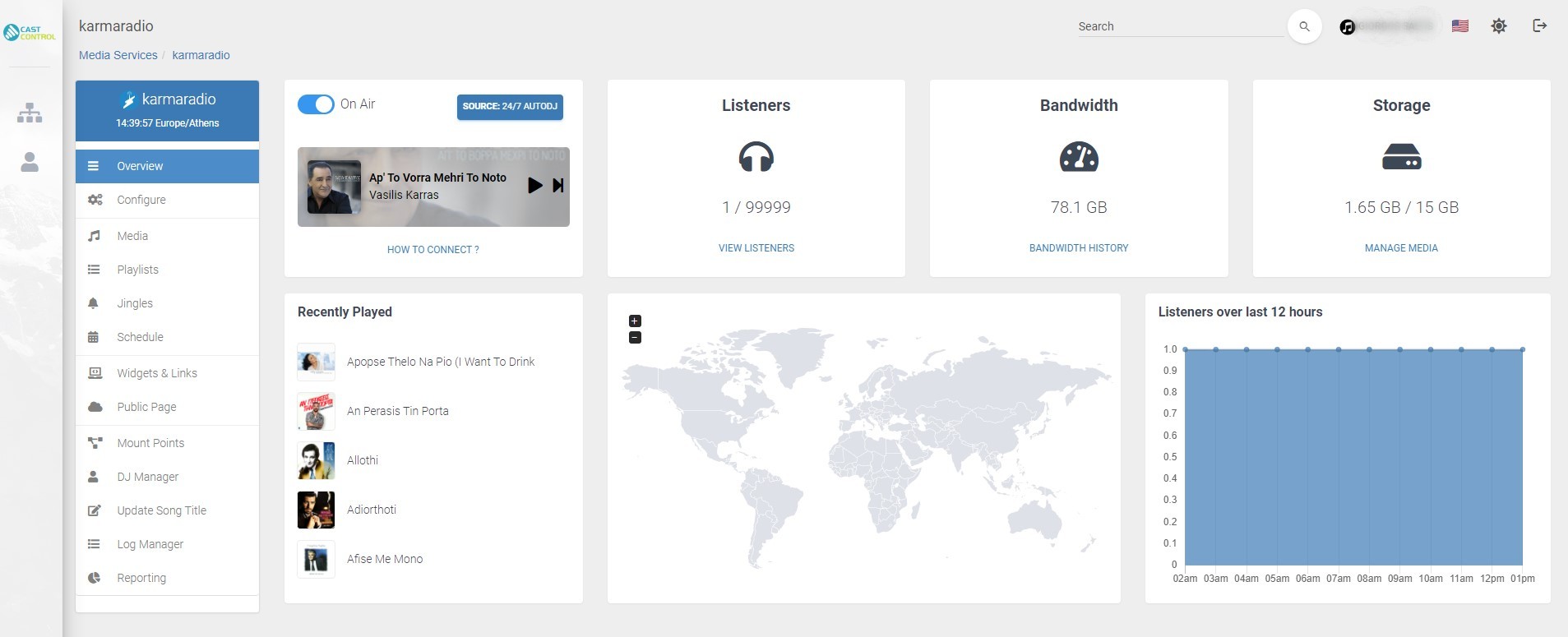Skip to next track
This screenshot has width=1568, height=637.
(x=558, y=186)
